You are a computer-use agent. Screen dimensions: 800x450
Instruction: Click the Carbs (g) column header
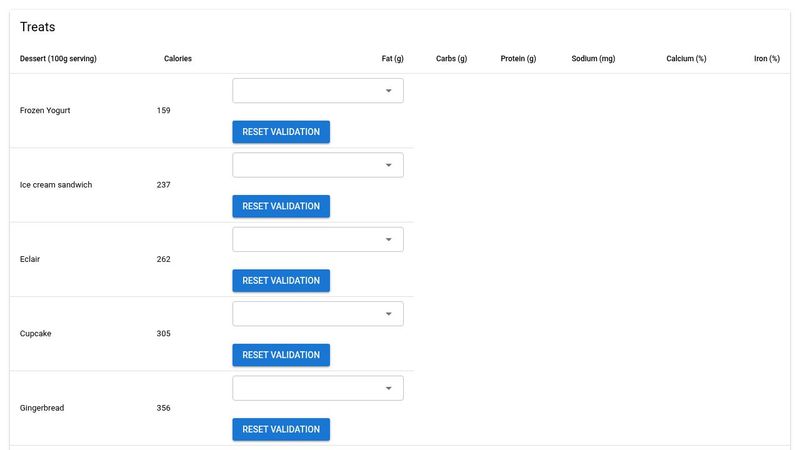(x=452, y=59)
